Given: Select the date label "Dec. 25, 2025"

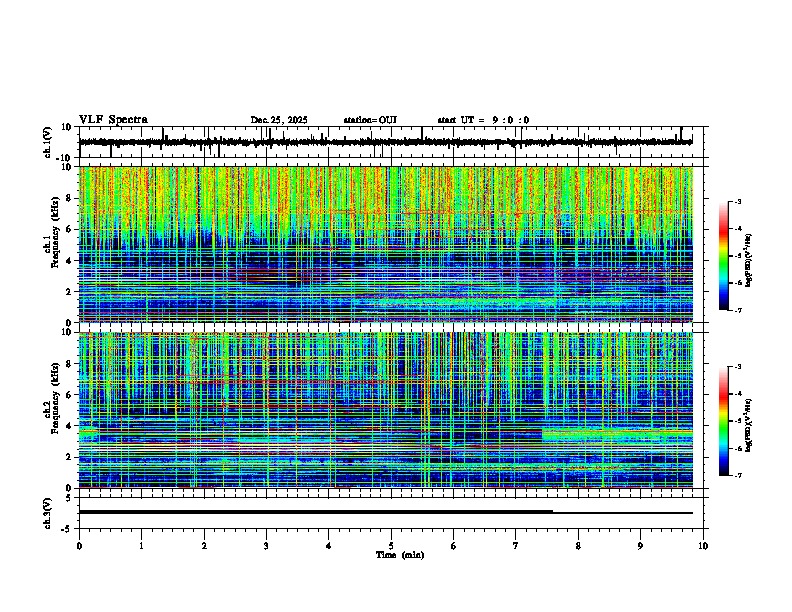Looking at the screenshot, I should [279, 120].
